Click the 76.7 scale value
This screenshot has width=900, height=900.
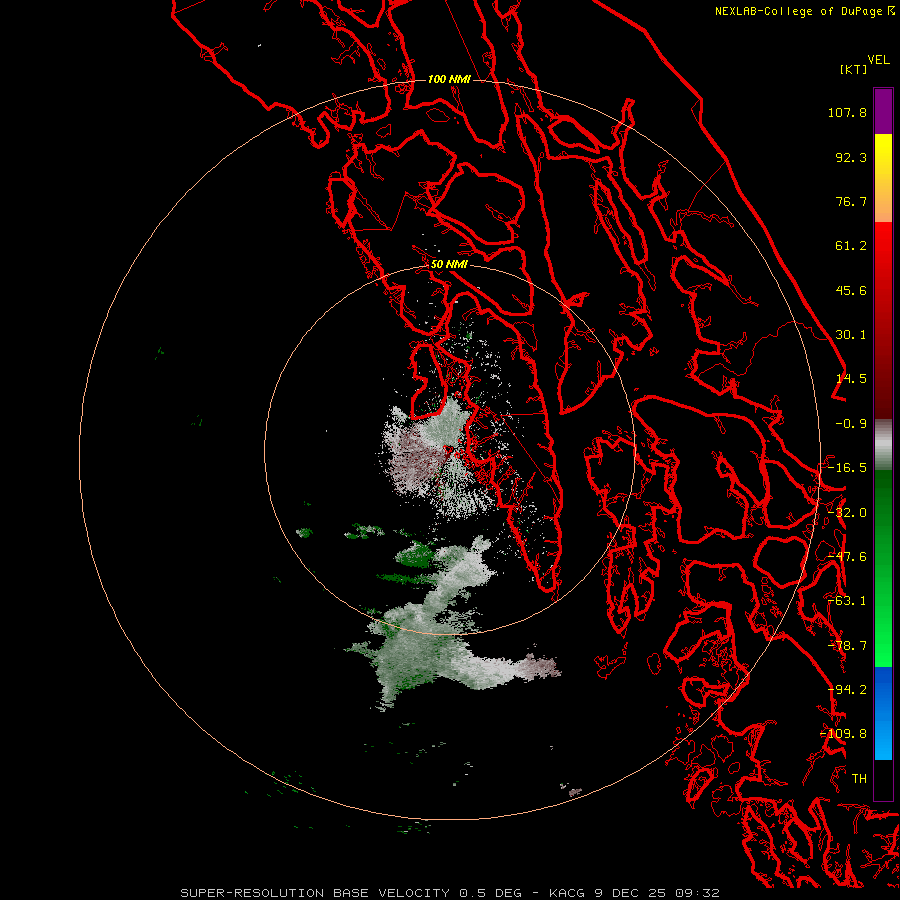click(851, 201)
